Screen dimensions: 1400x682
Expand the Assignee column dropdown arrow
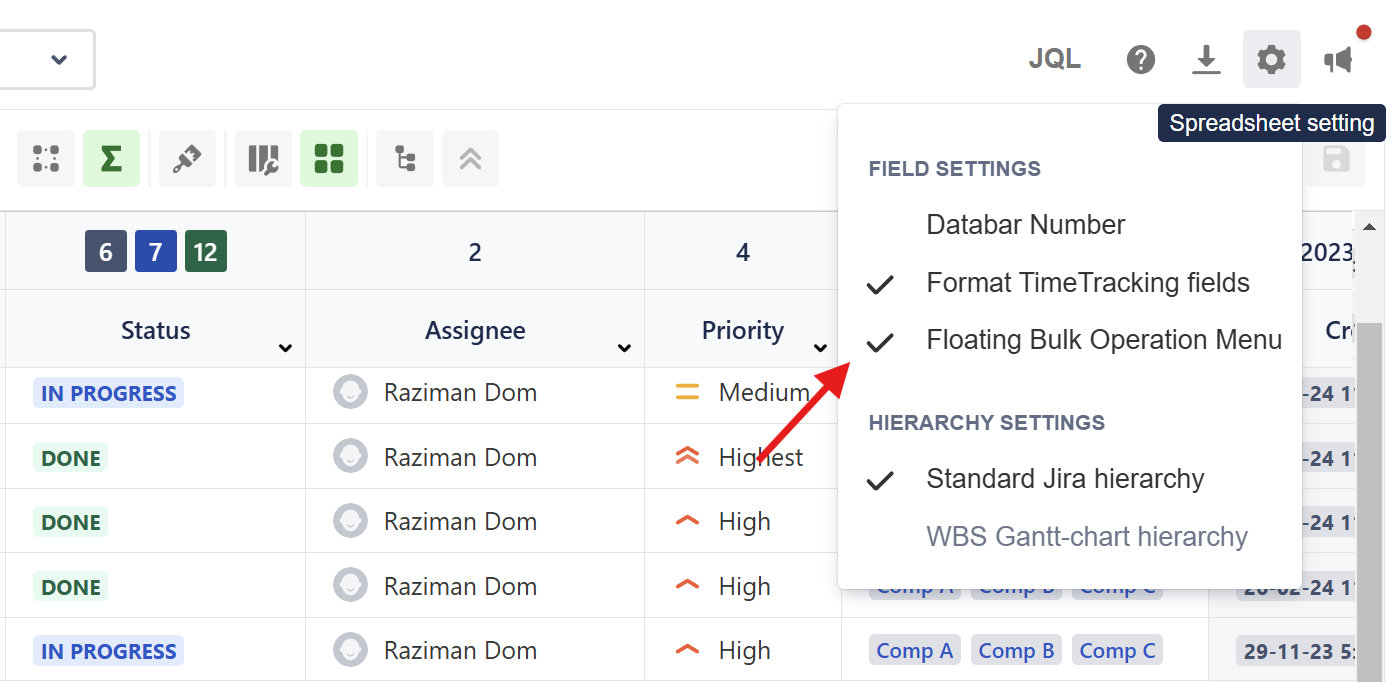pyautogui.click(x=624, y=348)
